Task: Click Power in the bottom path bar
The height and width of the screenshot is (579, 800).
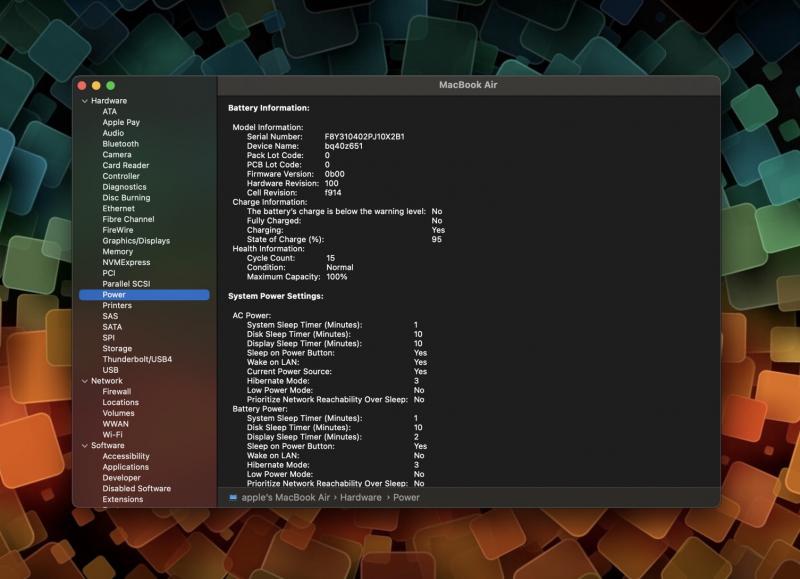Action: click(x=406, y=497)
